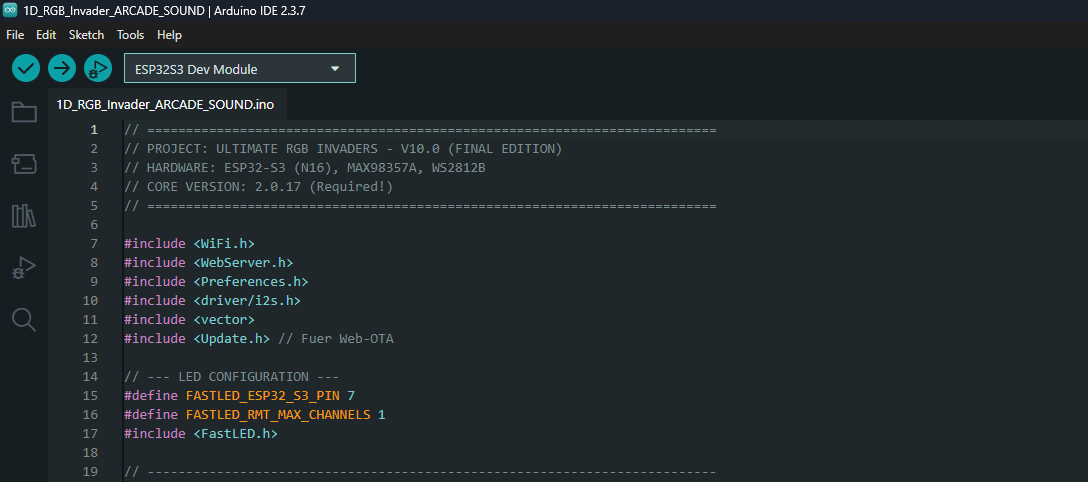Click the Arduino IDE title bar logo

point(10,10)
